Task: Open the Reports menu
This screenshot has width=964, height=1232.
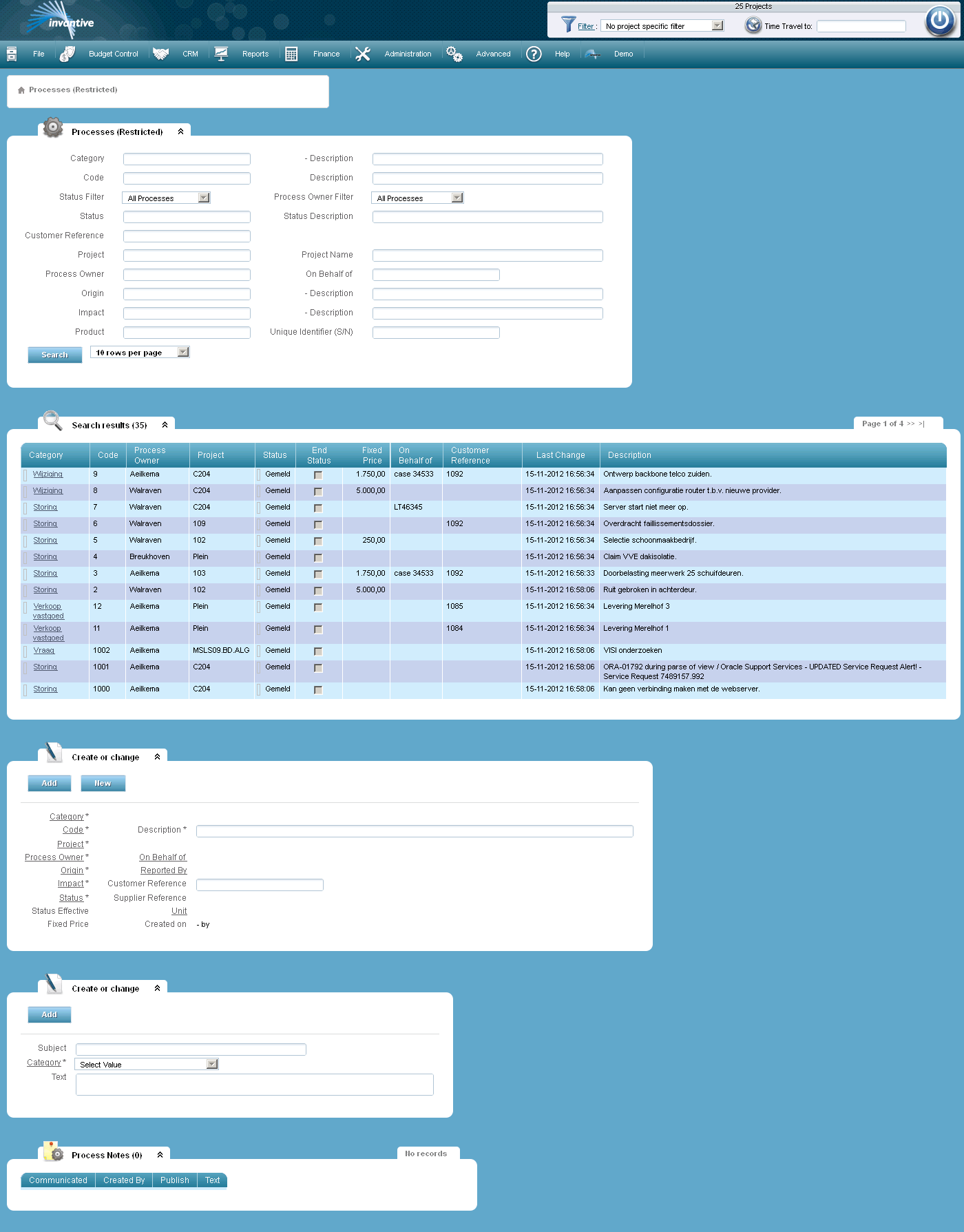Action: pyautogui.click(x=255, y=54)
